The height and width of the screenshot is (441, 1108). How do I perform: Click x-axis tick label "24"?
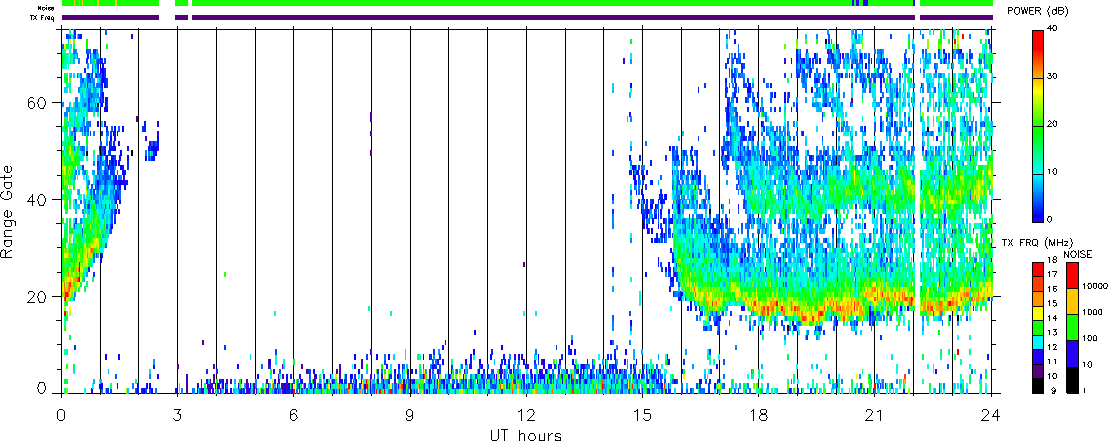click(991, 415)
